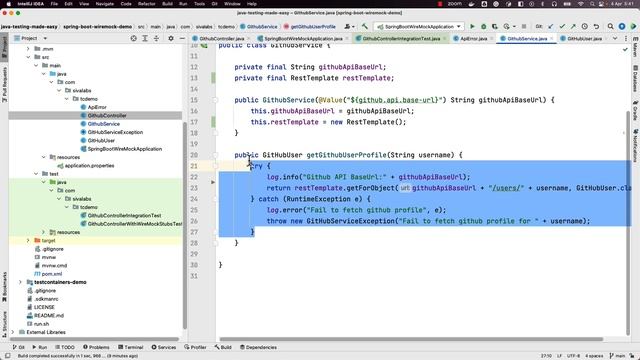This screenshot has height=360, width=640.
Task: Select pom.xml in project tree
Action: [52, 274]
